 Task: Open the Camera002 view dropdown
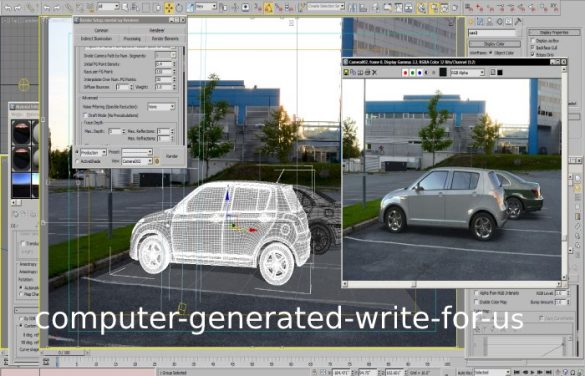[x=137, y=161]
